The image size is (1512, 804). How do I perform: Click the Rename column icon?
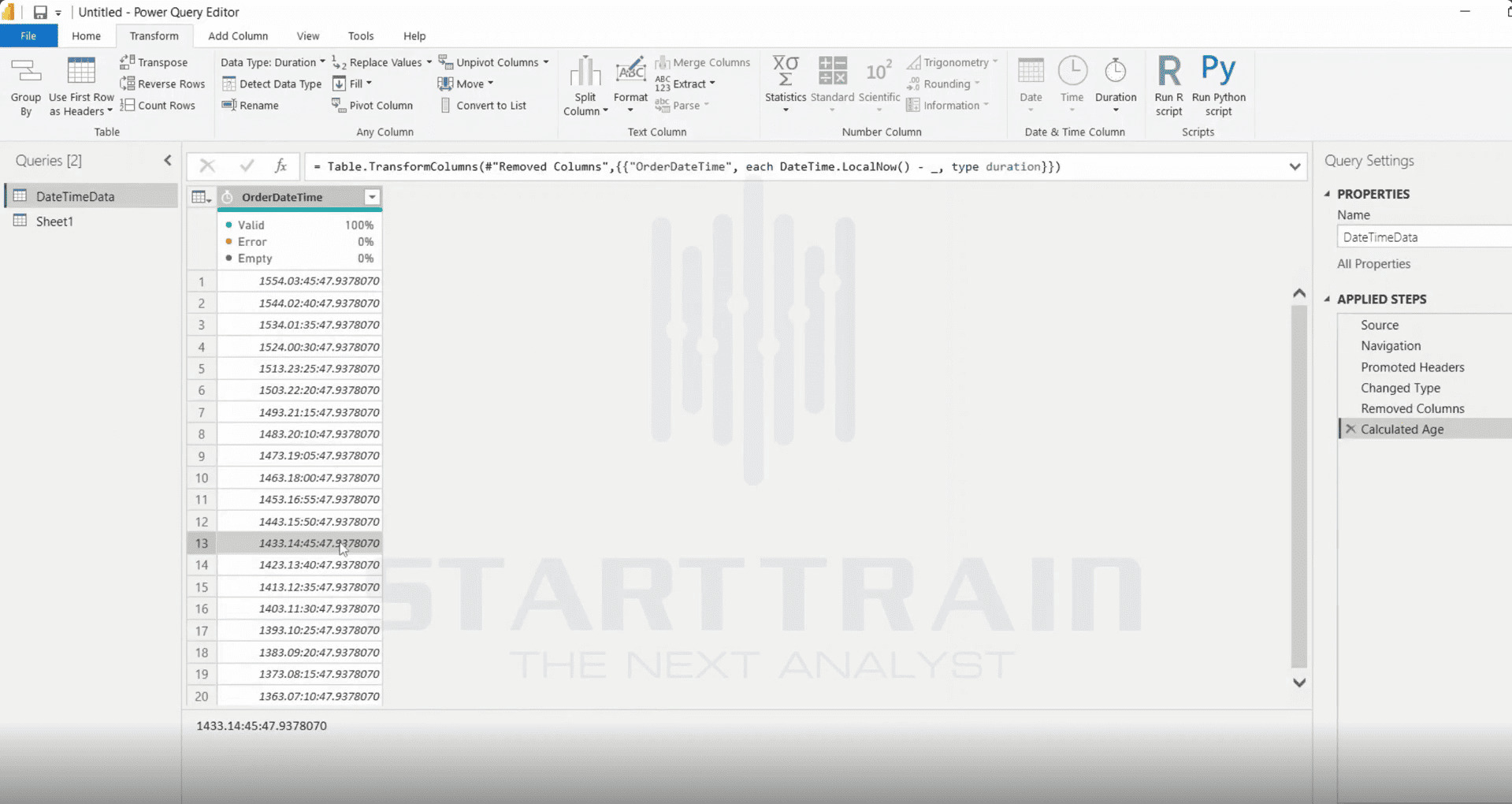click(x=228, y=105)
